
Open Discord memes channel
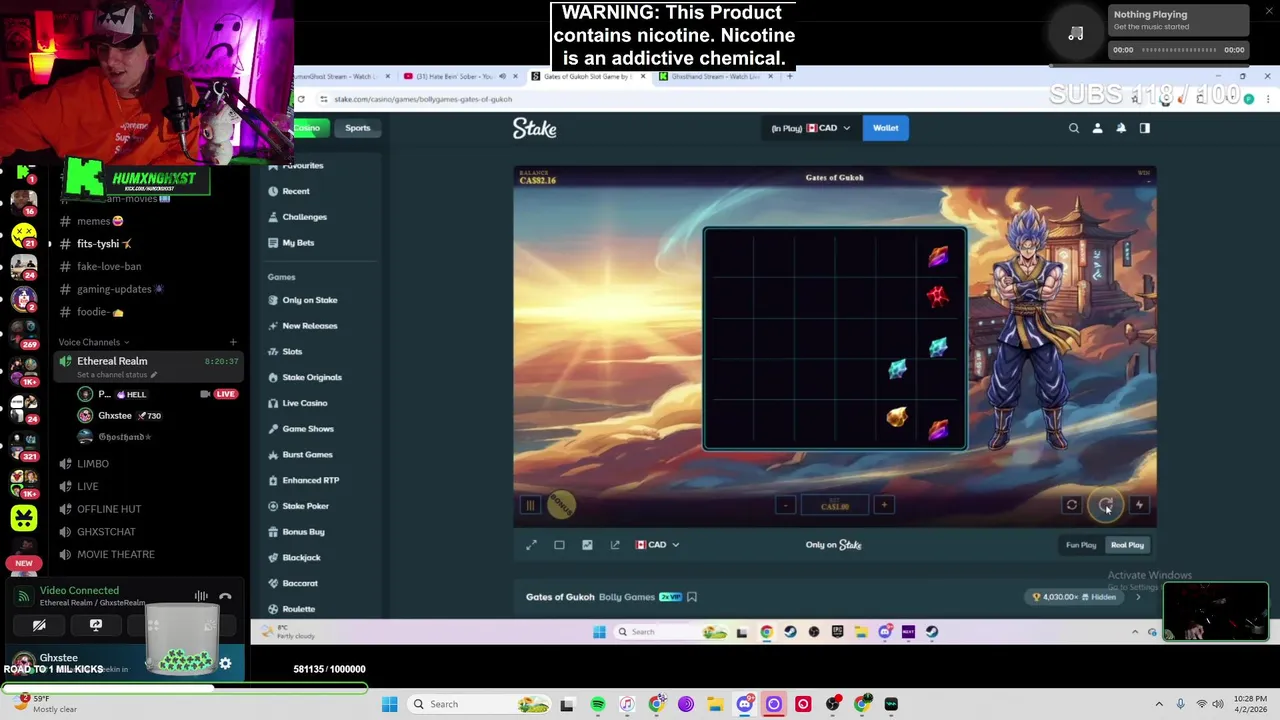[x=100, y=221]
